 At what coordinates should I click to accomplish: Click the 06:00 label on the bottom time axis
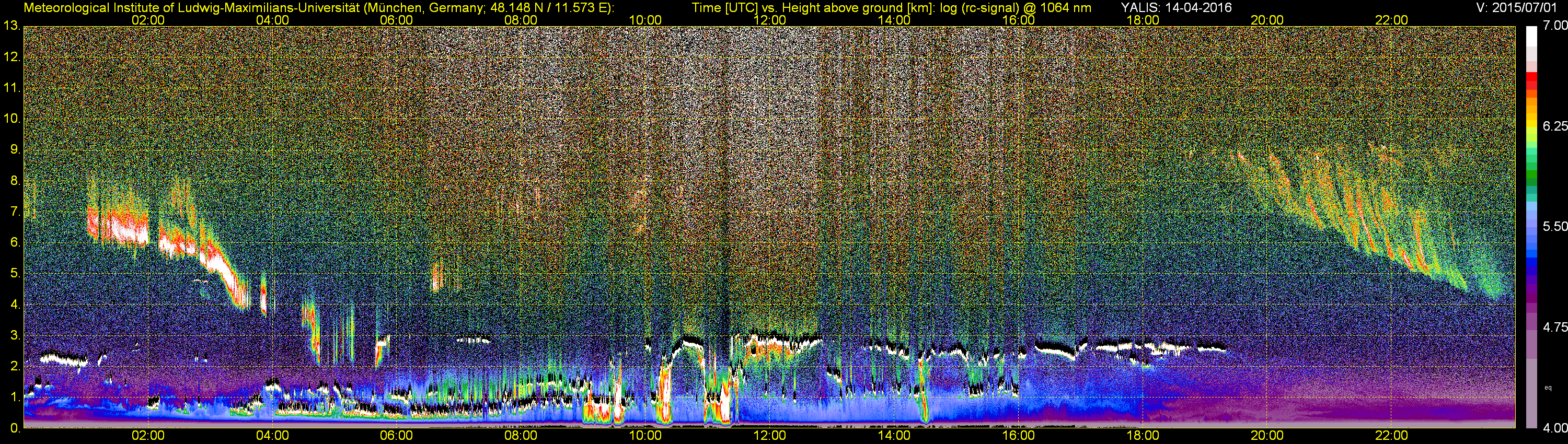pyautogui.click(x=396, y=436)
